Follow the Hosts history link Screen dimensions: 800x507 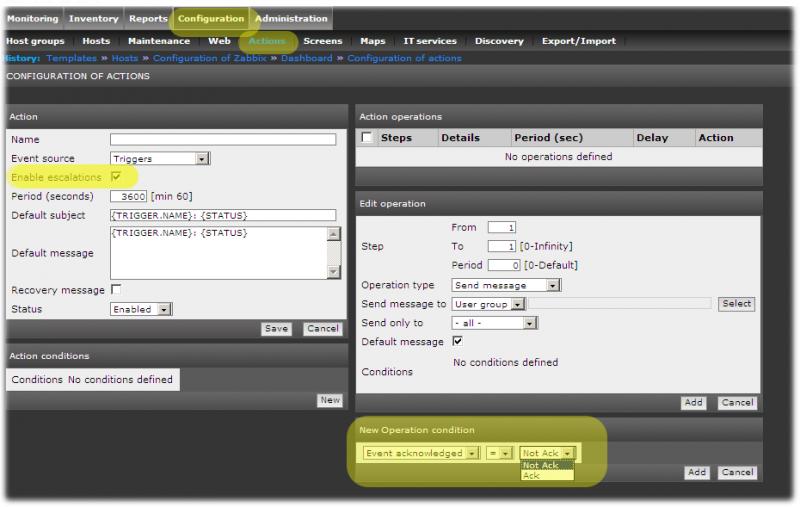click(125, 58)
